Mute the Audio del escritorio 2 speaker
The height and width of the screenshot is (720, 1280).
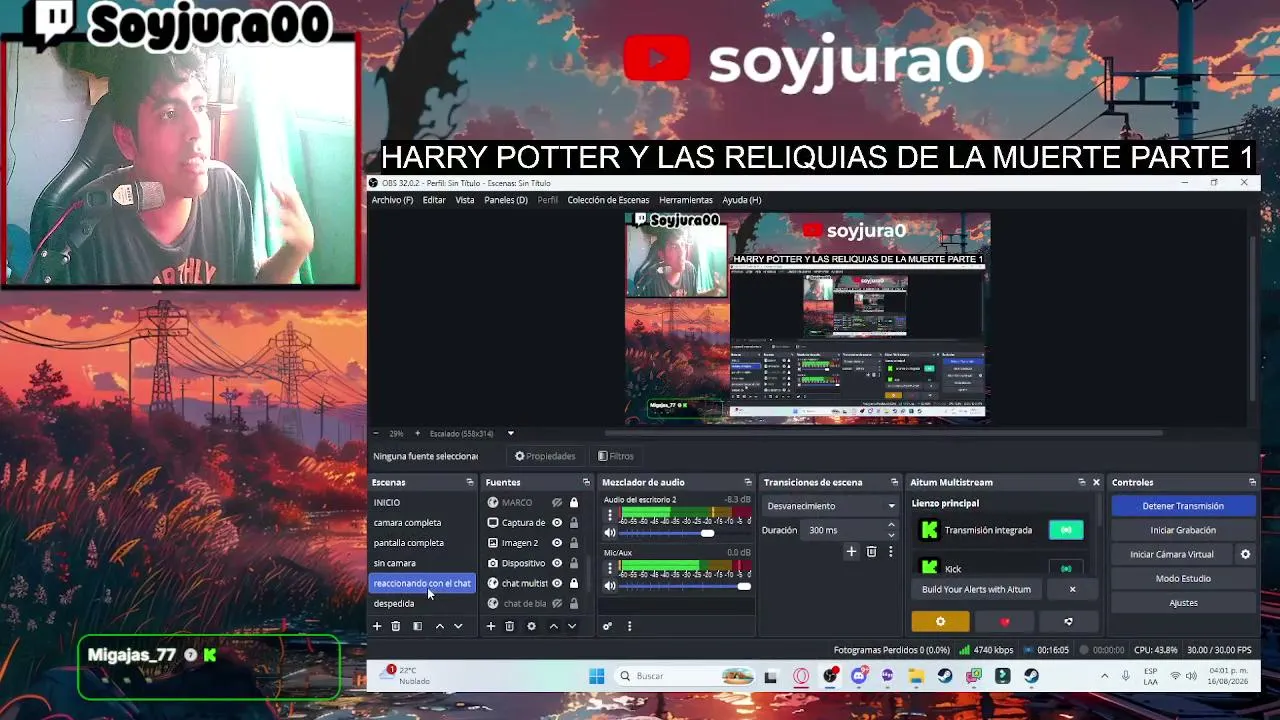pyautogui.click(x=610, y=533)
